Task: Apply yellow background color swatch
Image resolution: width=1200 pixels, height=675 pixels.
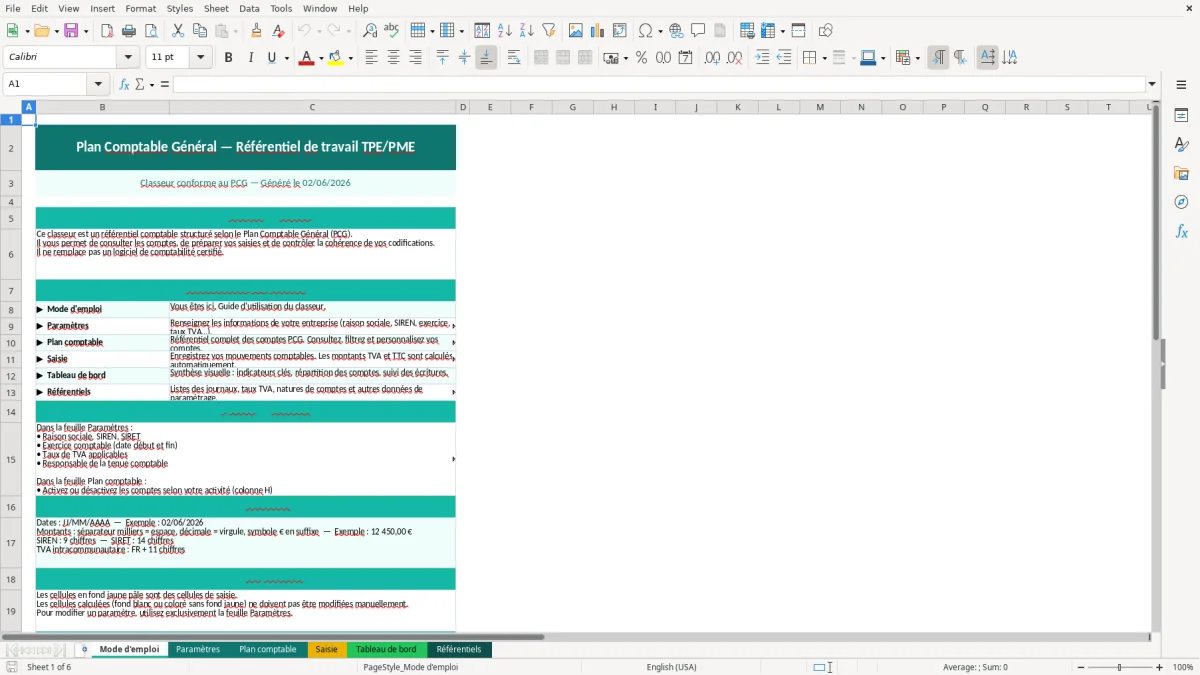Action: tap(336, 58)
